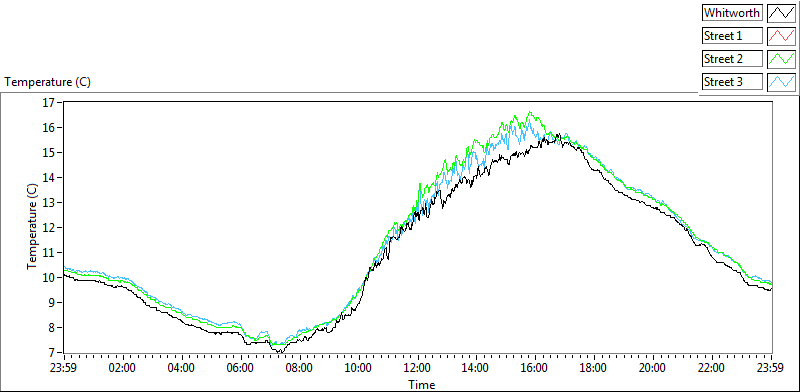800x392 pixels.
Task: Click the 10 value on the temperature axis
Action: tap(48, 278)
